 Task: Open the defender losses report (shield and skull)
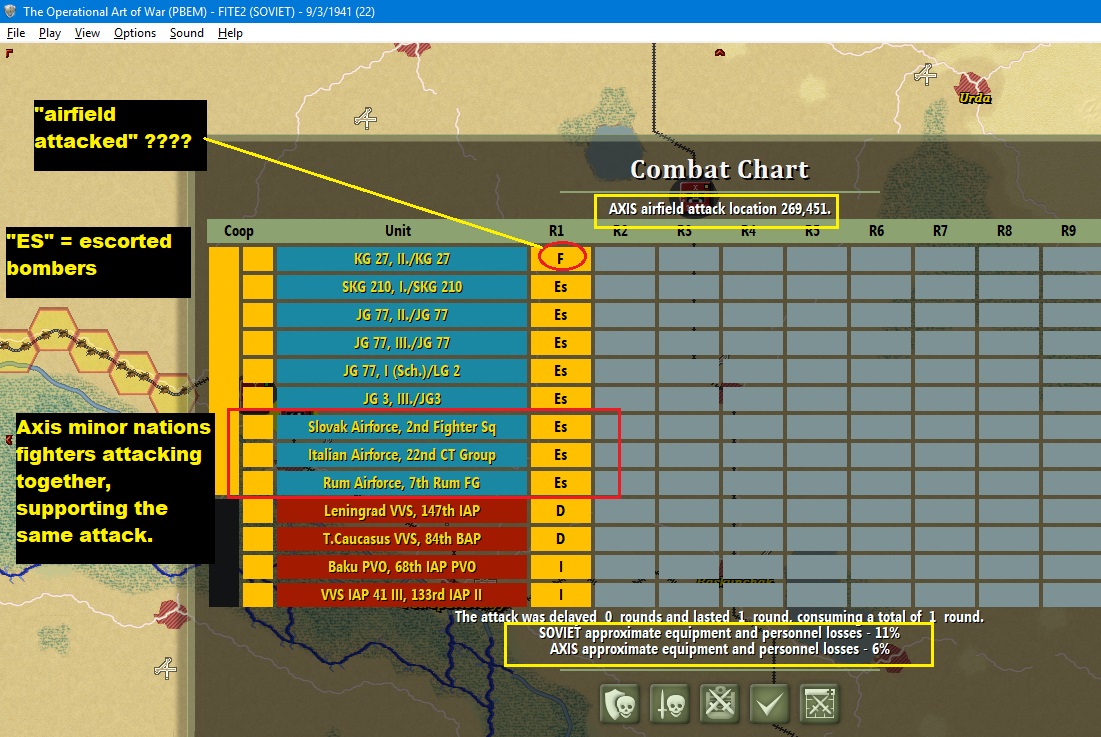pos(620,703)
